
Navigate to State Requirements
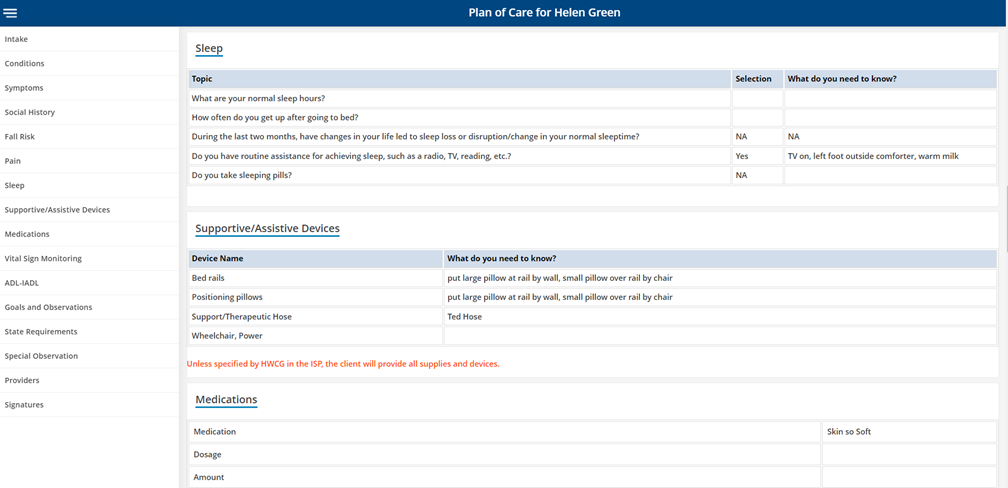pyautogui.click(x=41, y=331)
